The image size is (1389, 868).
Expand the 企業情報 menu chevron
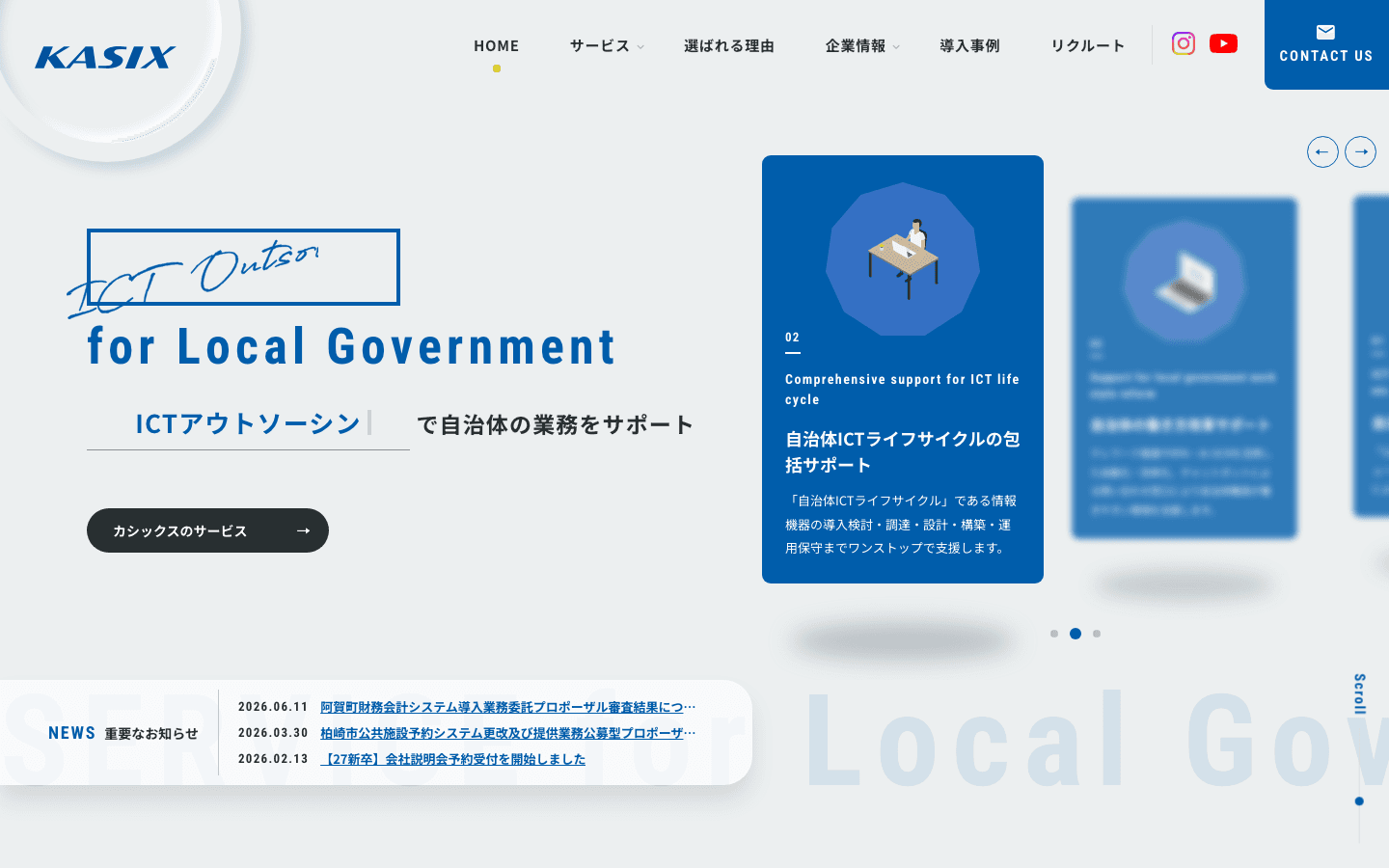[x=896, y=47]
